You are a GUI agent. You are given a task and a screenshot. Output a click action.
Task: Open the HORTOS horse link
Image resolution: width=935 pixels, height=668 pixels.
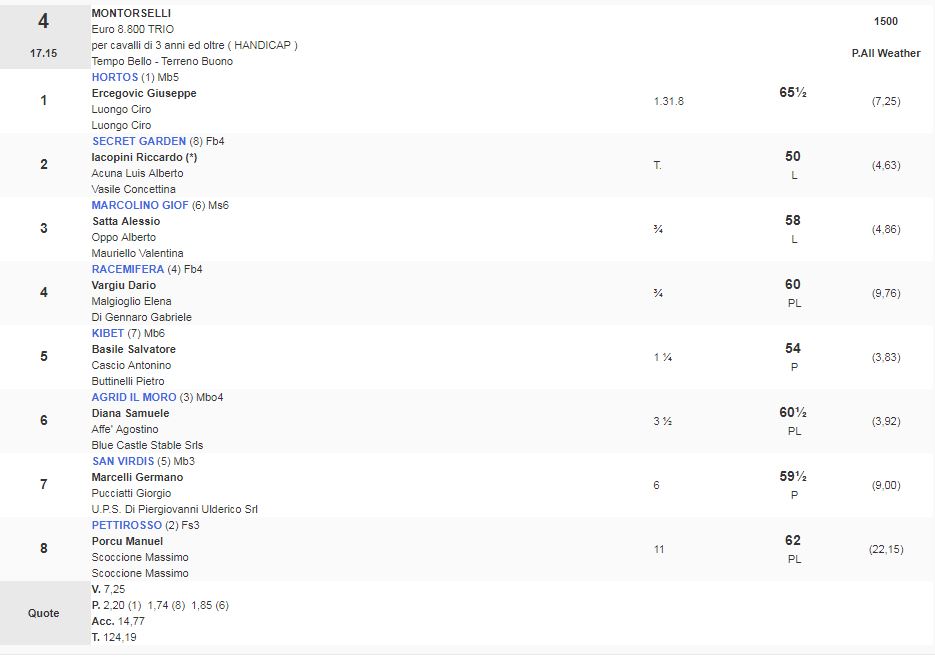(x=114, y=77)
